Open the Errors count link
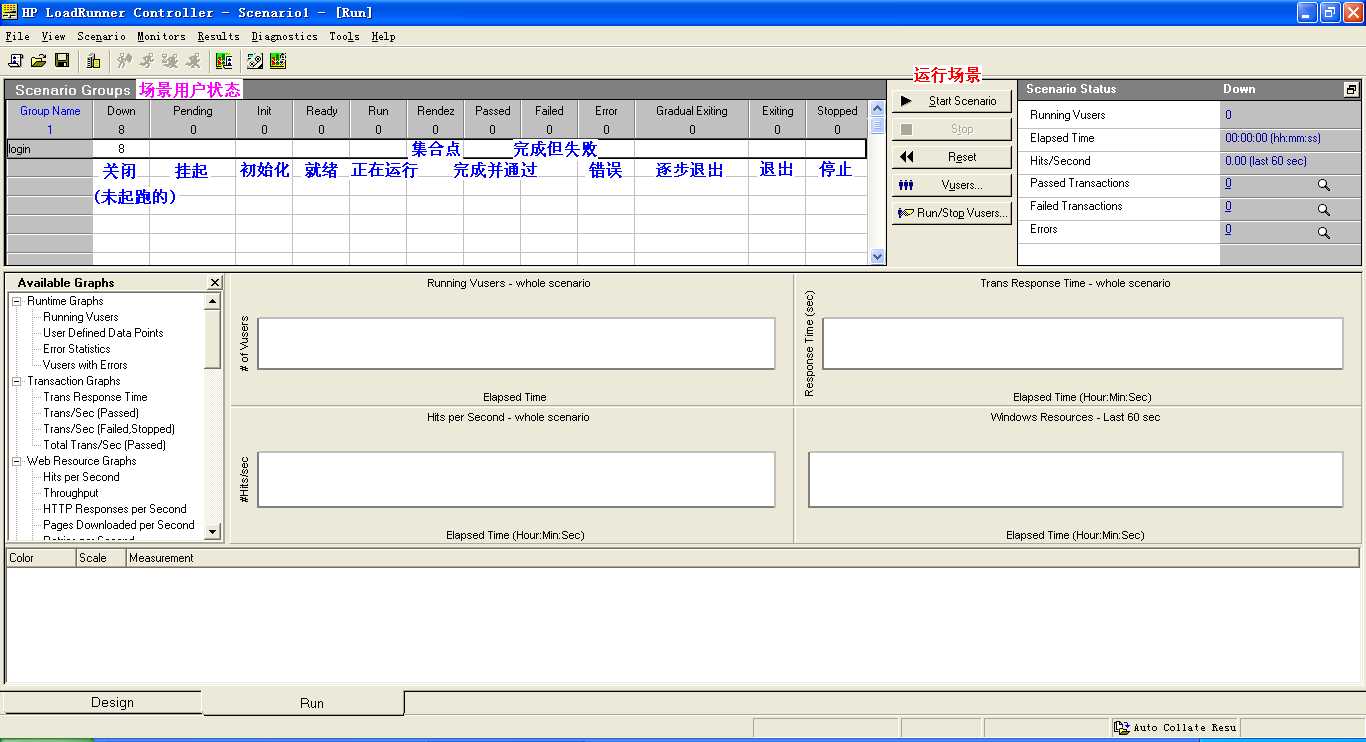The height and width of the screenshot is (742, 1366). click(1228, 230)
